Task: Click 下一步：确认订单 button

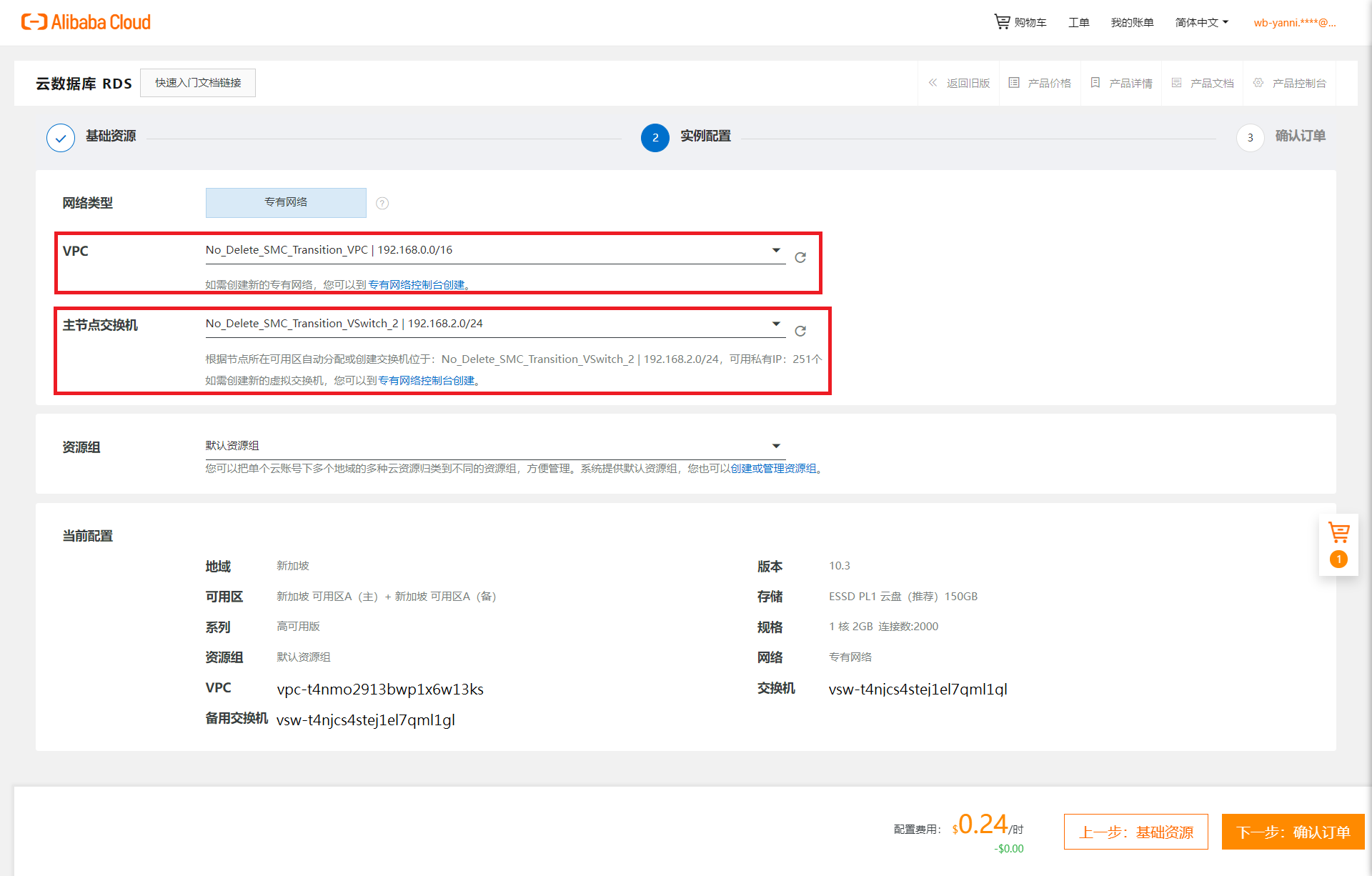Action: coord(1293,832)
